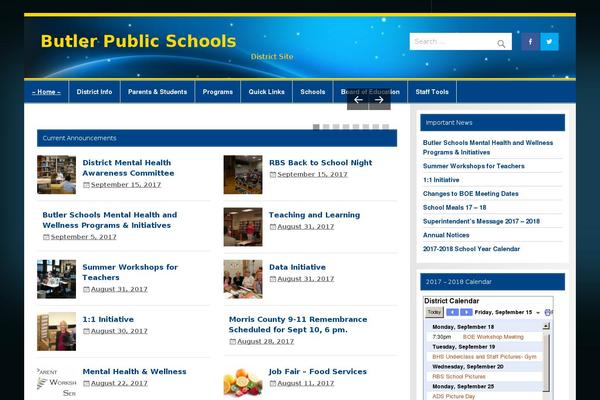The width and height of the screenshot is (600, 400).
Task: Open BOE Workshop Meeting calendar event
Action: (493, 337)
